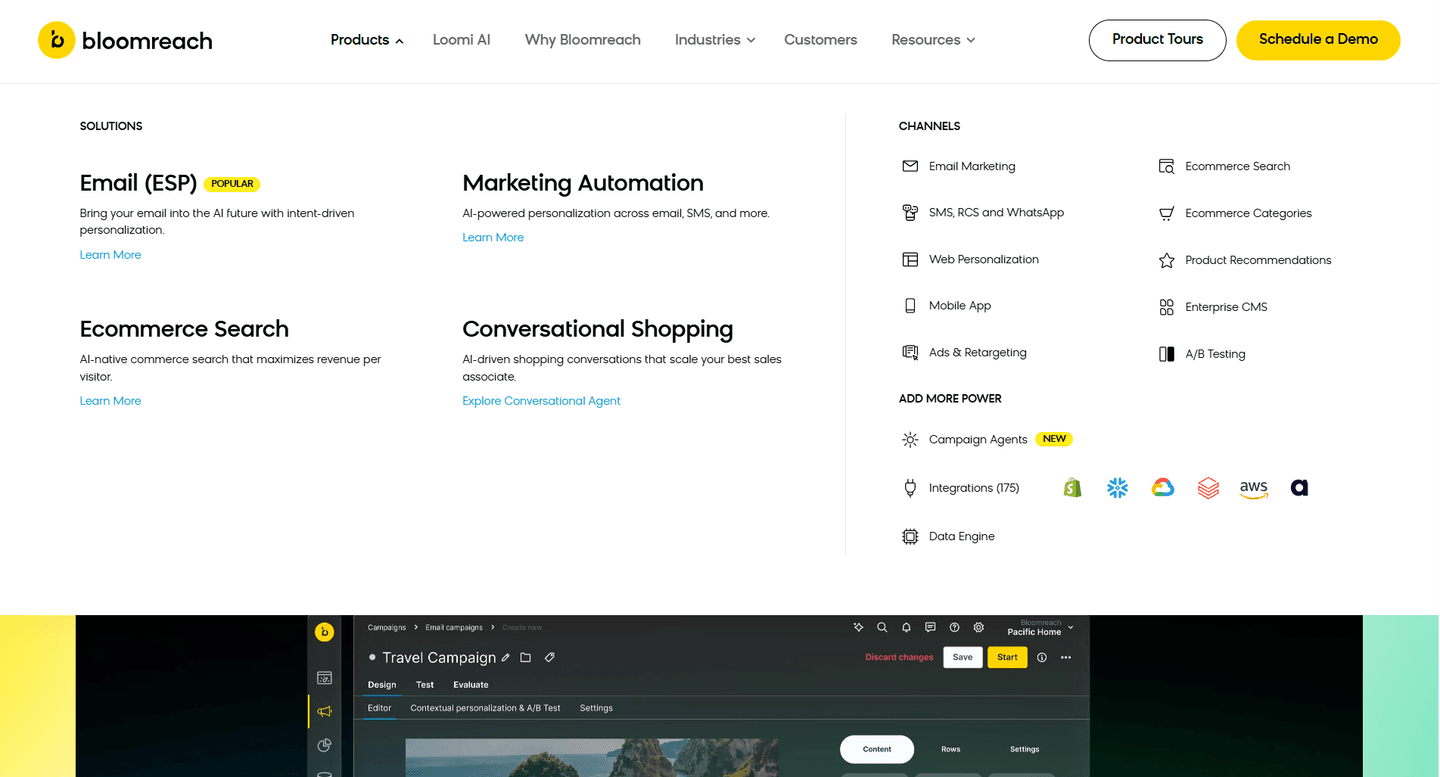
Task: Click the Content pill in the editor panel
Action: coord(877,749)
